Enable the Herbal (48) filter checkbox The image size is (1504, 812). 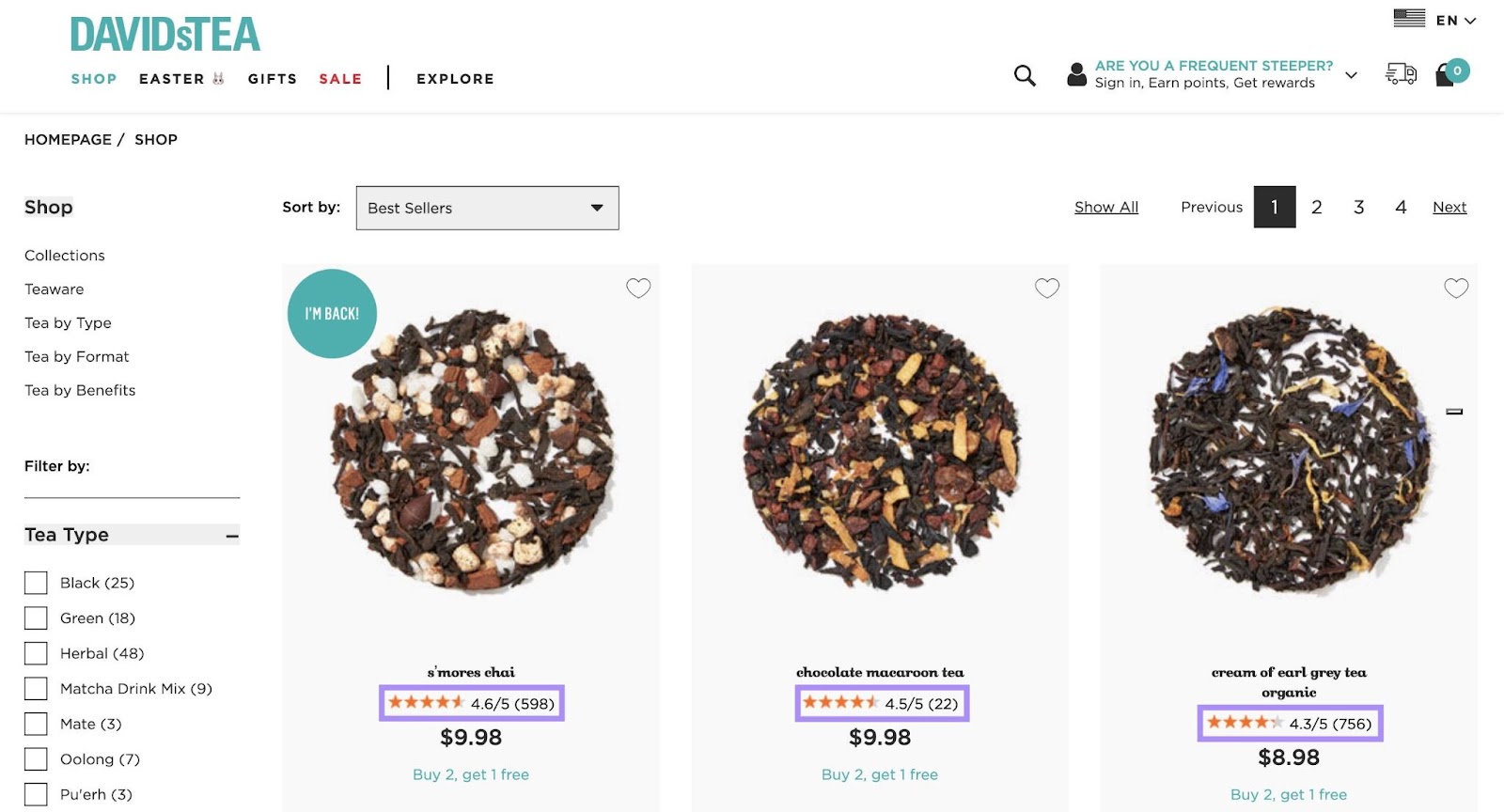tap(35, 653)
